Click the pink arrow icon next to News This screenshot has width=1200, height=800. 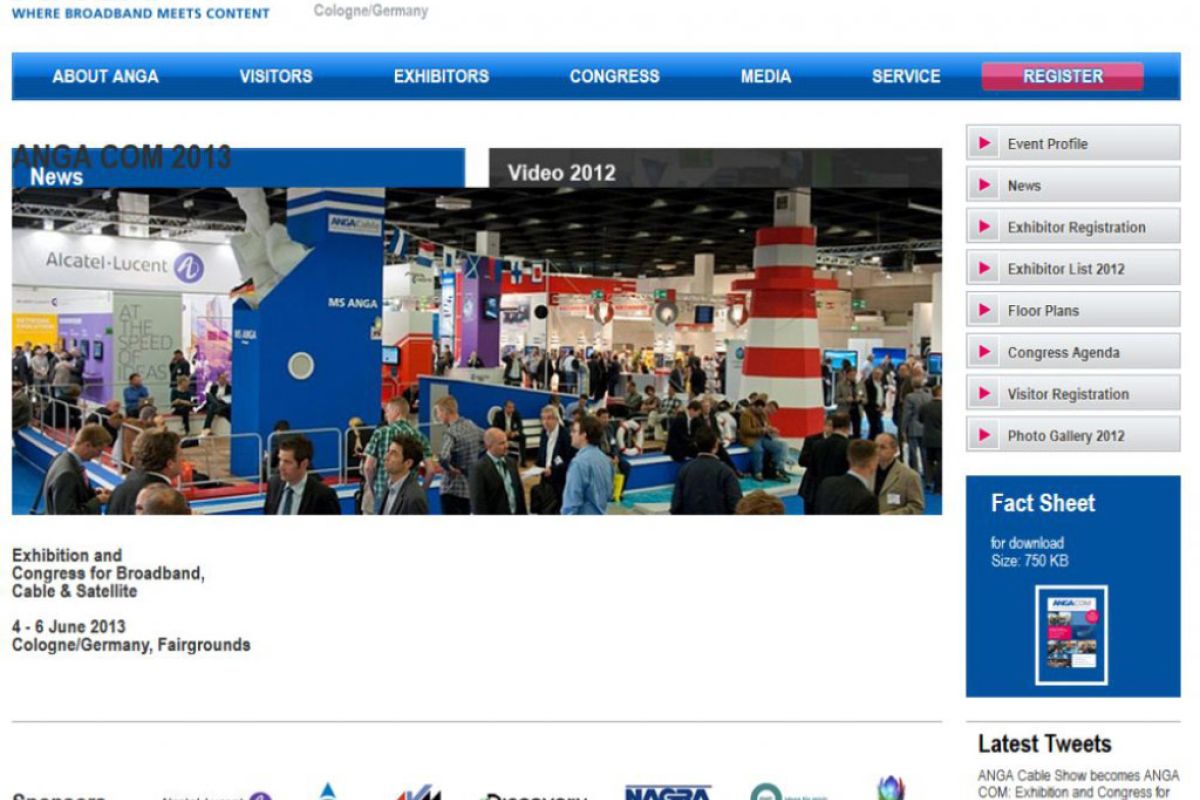985,186
